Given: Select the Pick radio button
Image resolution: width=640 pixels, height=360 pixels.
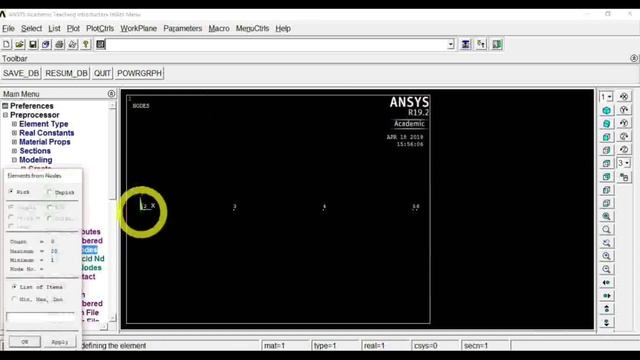Looking at the screenshot, I should tap(11, 191).
